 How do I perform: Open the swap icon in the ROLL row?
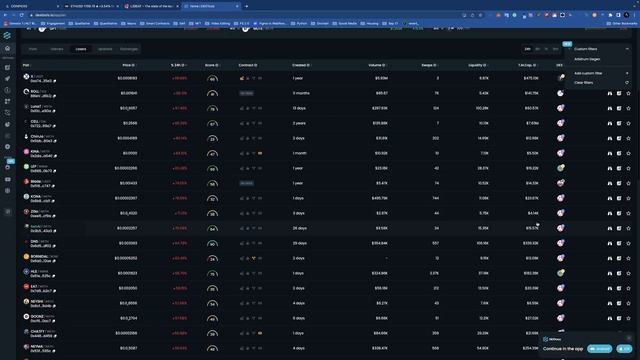click(619, 93)
